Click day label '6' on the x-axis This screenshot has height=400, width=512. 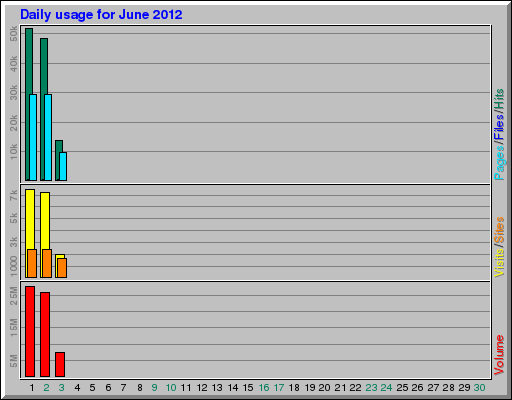tap(108, 388)
